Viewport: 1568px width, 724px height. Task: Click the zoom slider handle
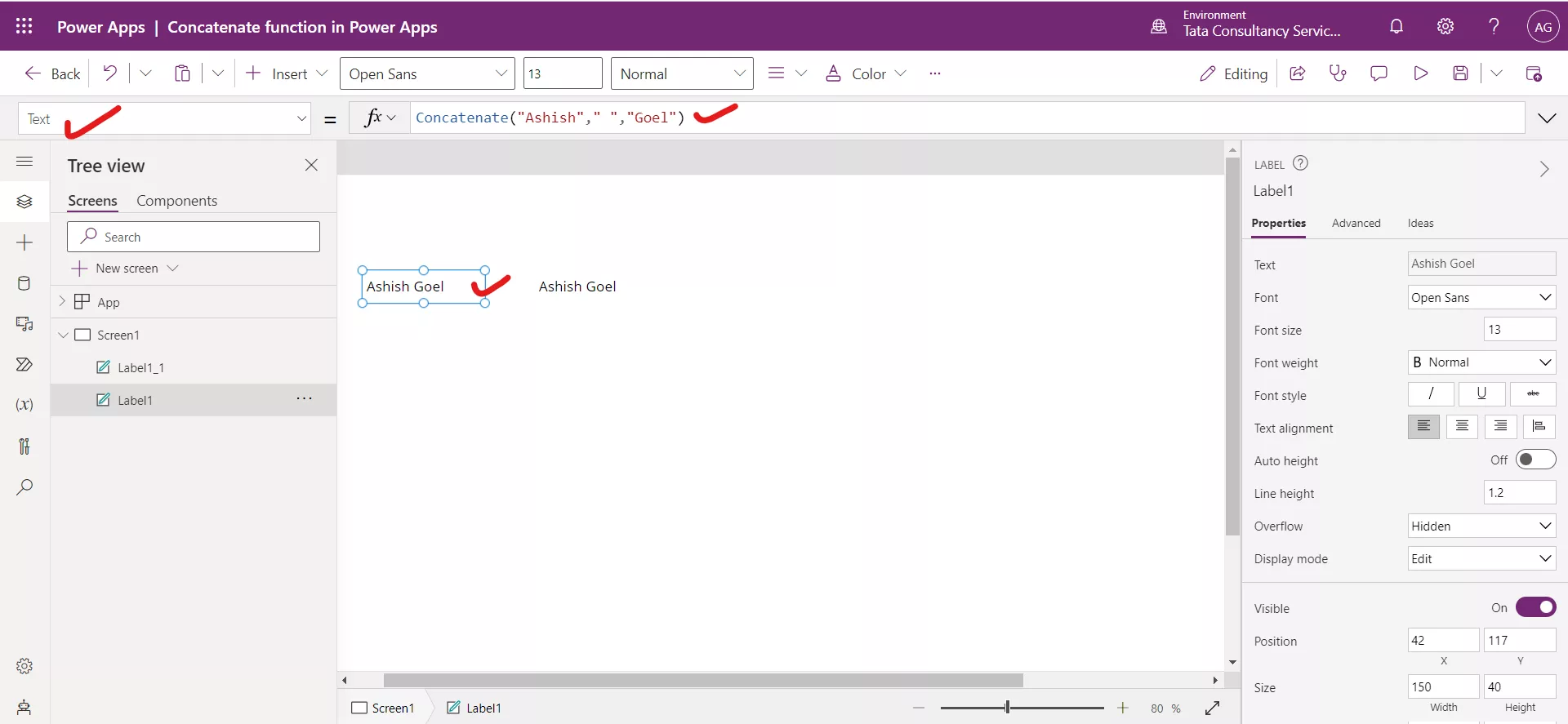coord(1007,708)
